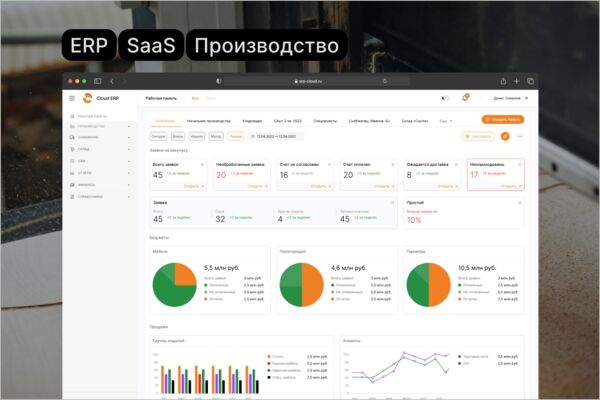Click the 10,5 млн руб. pie chart
Viewport: 600px width, 400px height.
point(429,284)
